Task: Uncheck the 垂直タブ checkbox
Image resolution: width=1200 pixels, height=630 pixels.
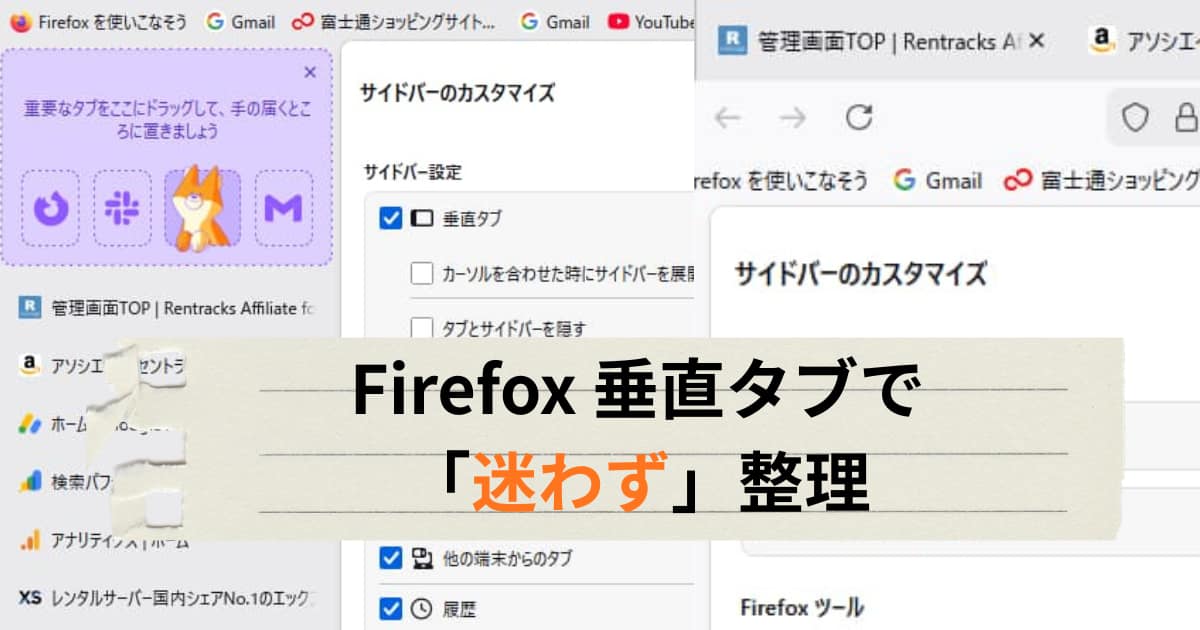Action: coord(391,218)
